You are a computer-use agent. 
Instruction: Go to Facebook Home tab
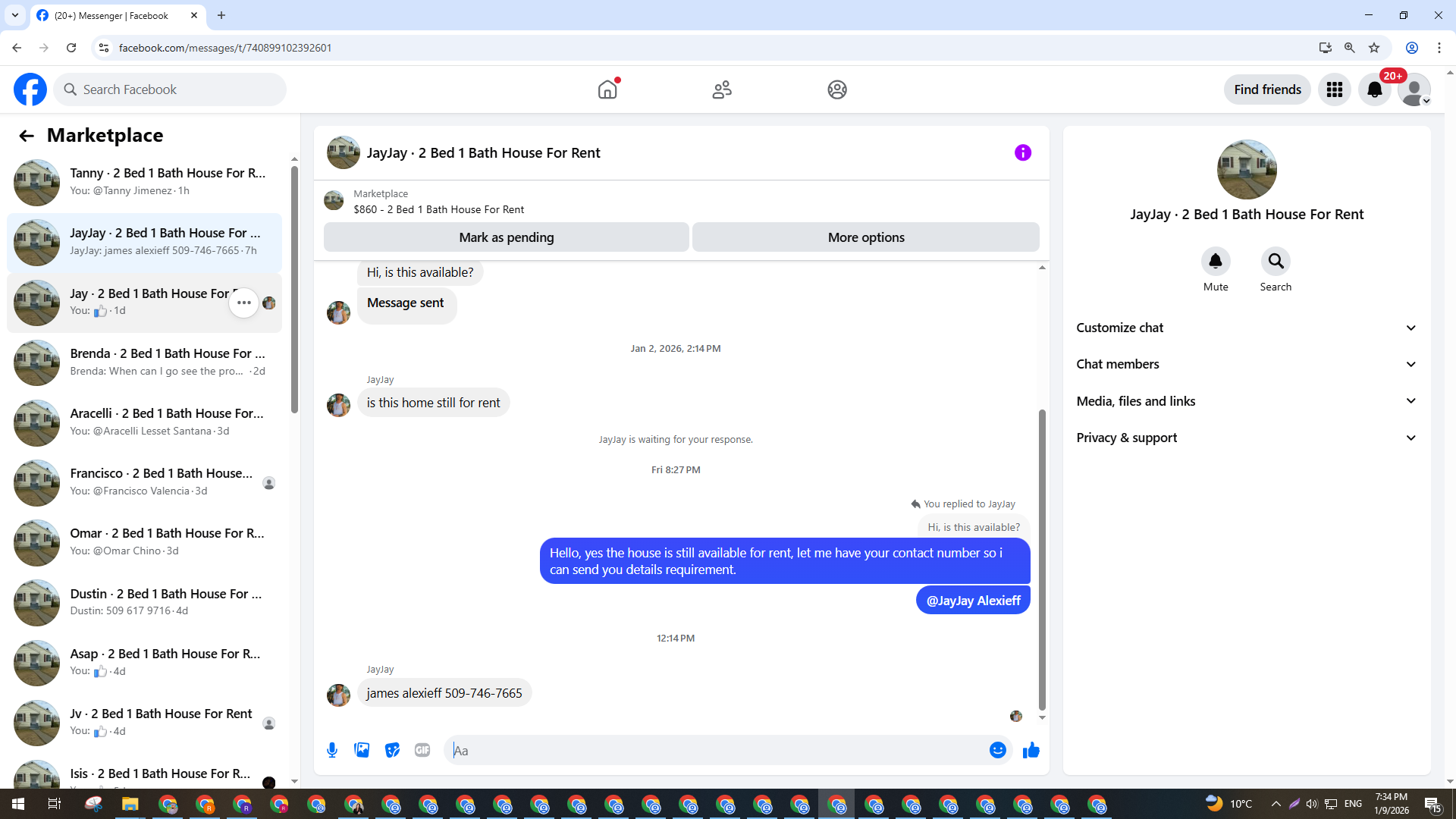coord(607,89)
